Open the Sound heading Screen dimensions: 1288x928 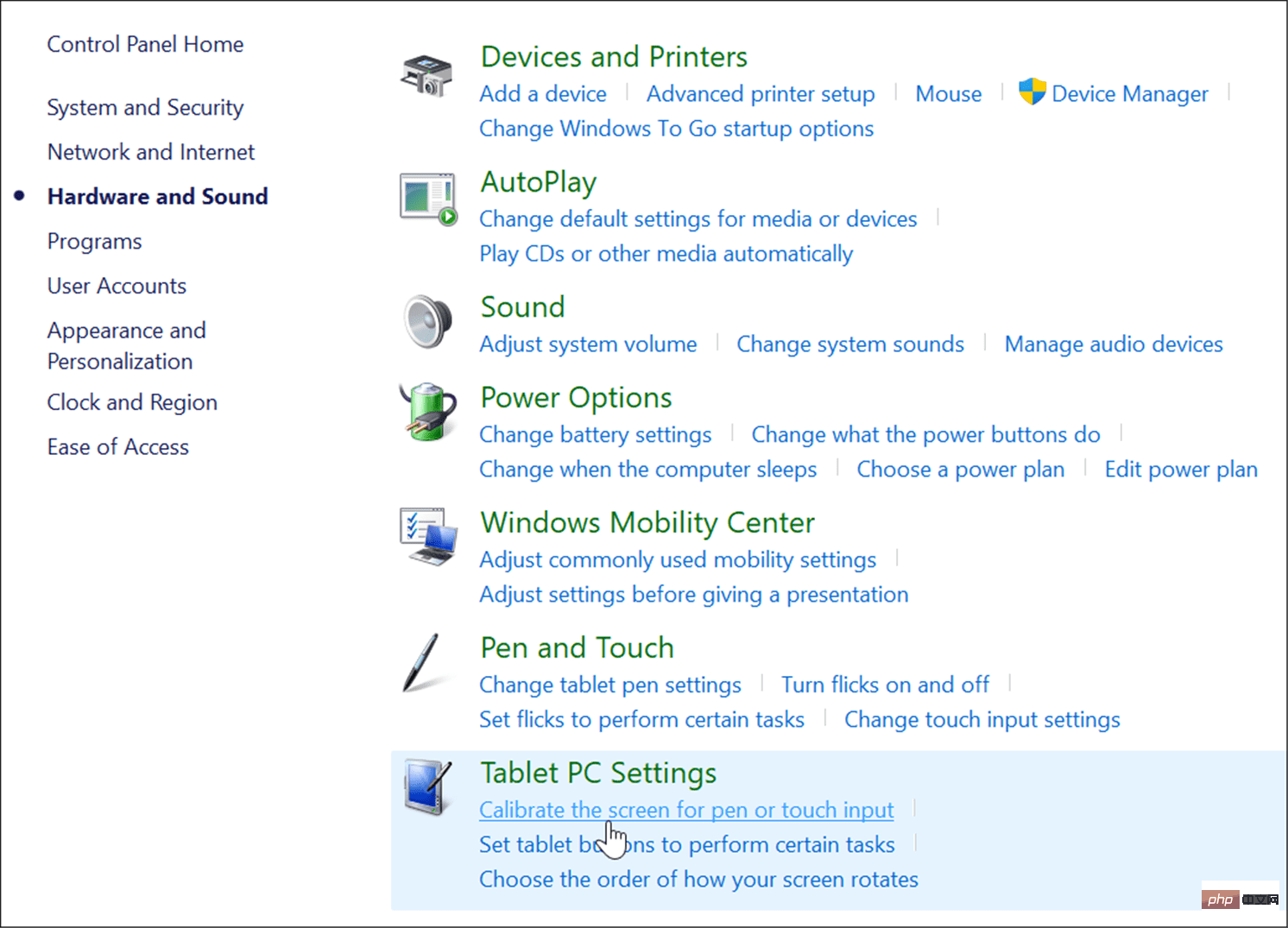coord(523,307)
